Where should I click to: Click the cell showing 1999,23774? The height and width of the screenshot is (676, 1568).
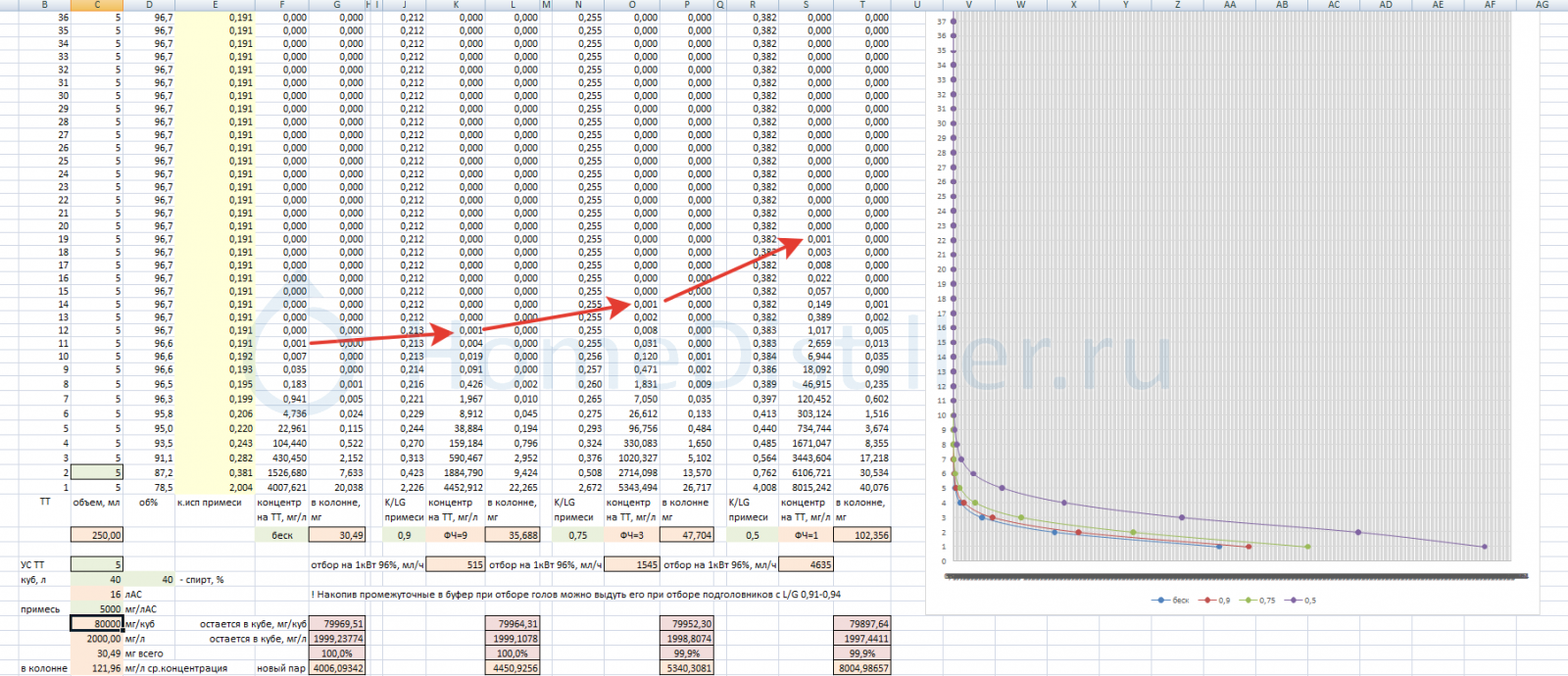(x=337, y=638)
